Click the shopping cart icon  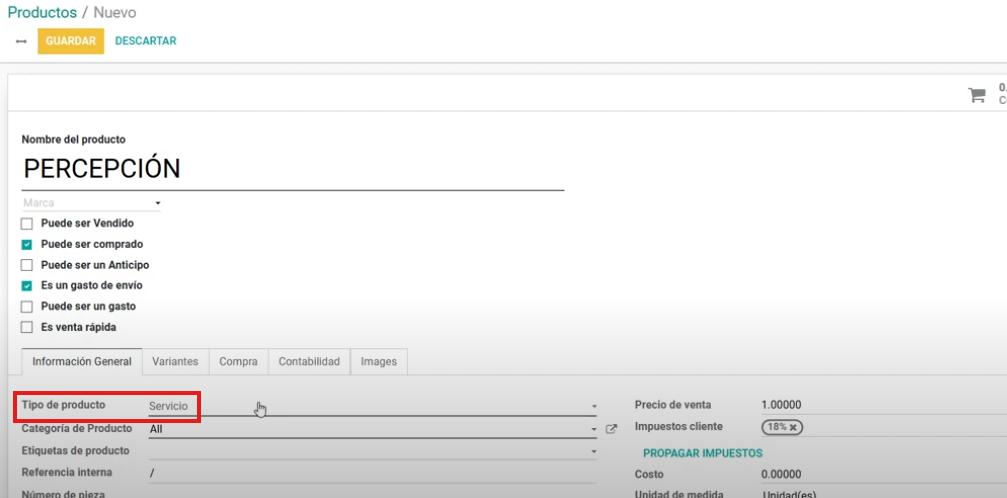tap(976, 95)
